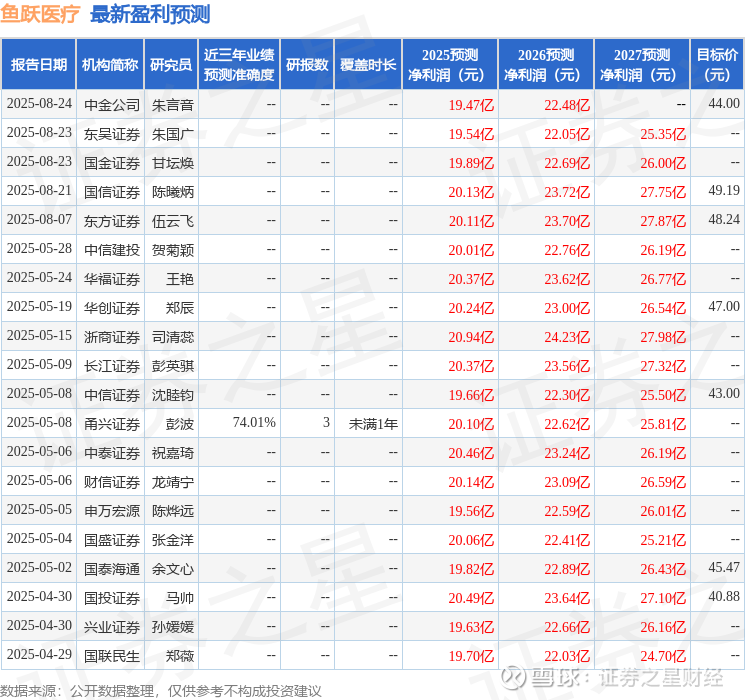Click analyst name 朱国广
The height and width of the screenshot is (700, 745).
(172, 134)
